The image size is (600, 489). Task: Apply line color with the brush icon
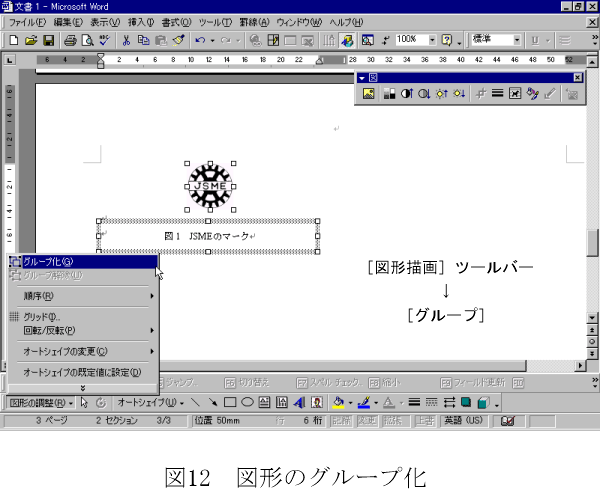coord(364,403)
